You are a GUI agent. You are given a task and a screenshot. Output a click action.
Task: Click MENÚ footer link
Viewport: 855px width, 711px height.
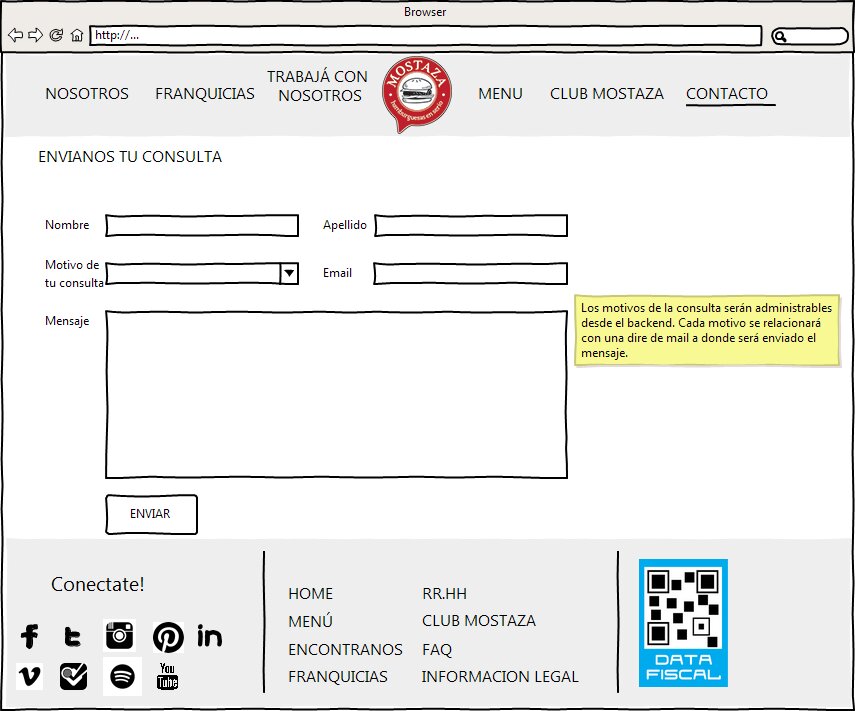[x=310, y=620]
